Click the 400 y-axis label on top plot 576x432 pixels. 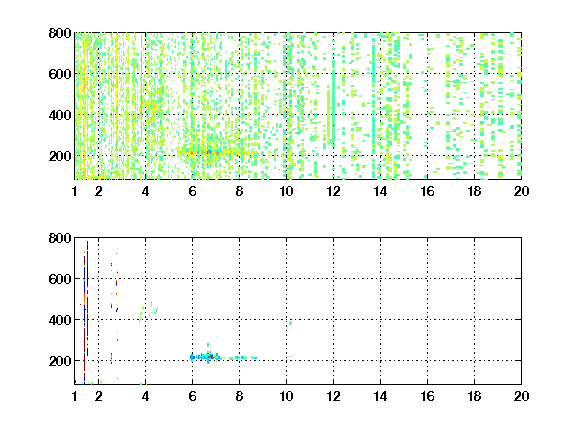pos(60,115)
